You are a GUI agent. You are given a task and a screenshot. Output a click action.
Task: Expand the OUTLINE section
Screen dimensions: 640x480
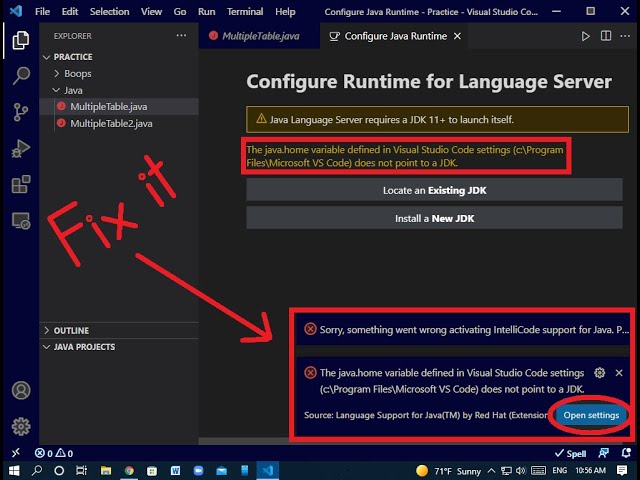coord(66,331)
